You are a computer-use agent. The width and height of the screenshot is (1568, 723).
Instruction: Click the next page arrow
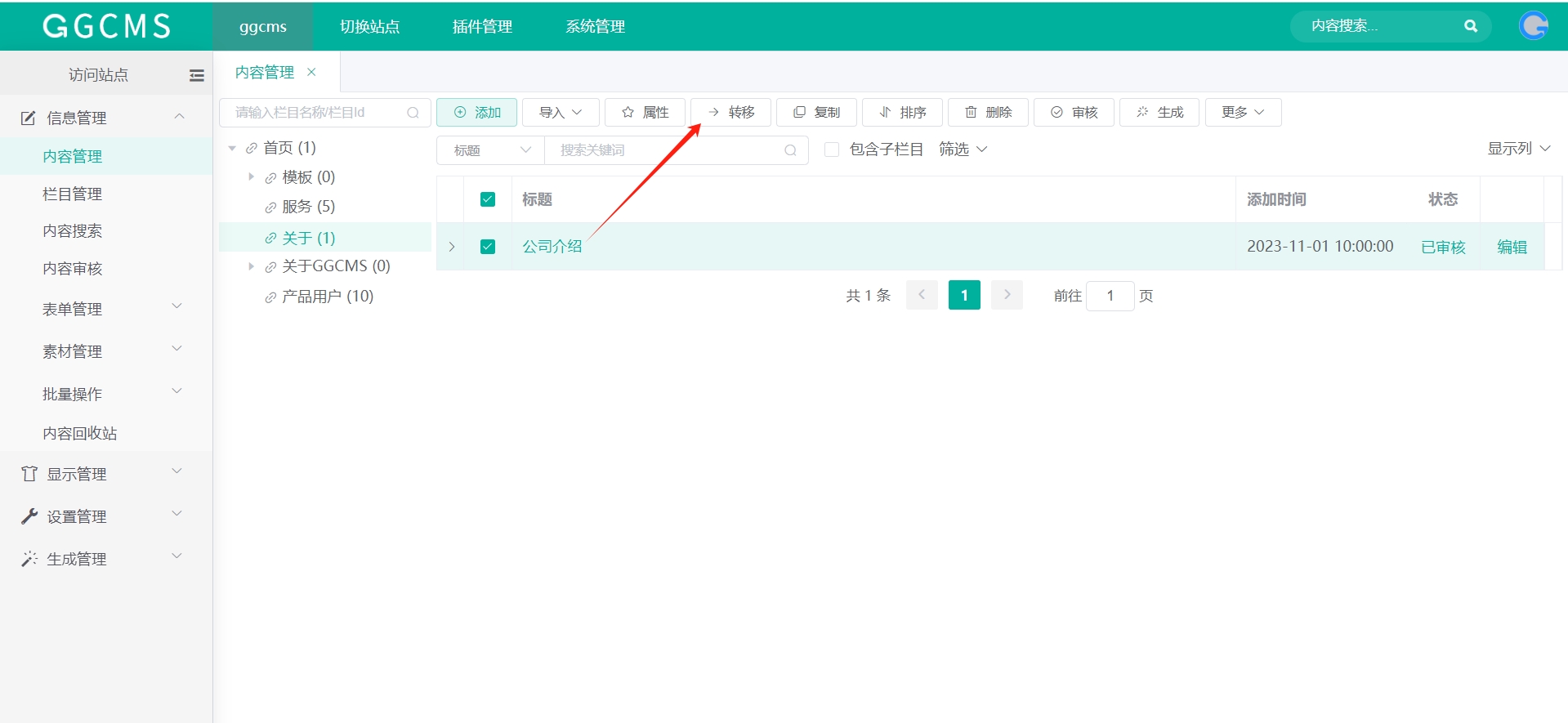pyautogui.click(x=1007, y=295)
